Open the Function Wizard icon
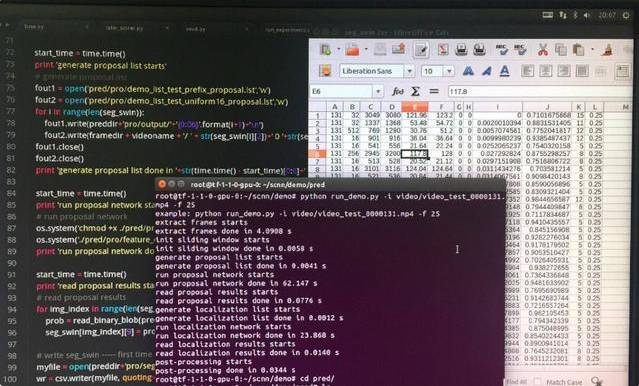Screen dimensions: 639x386 [x=397, y=91]
